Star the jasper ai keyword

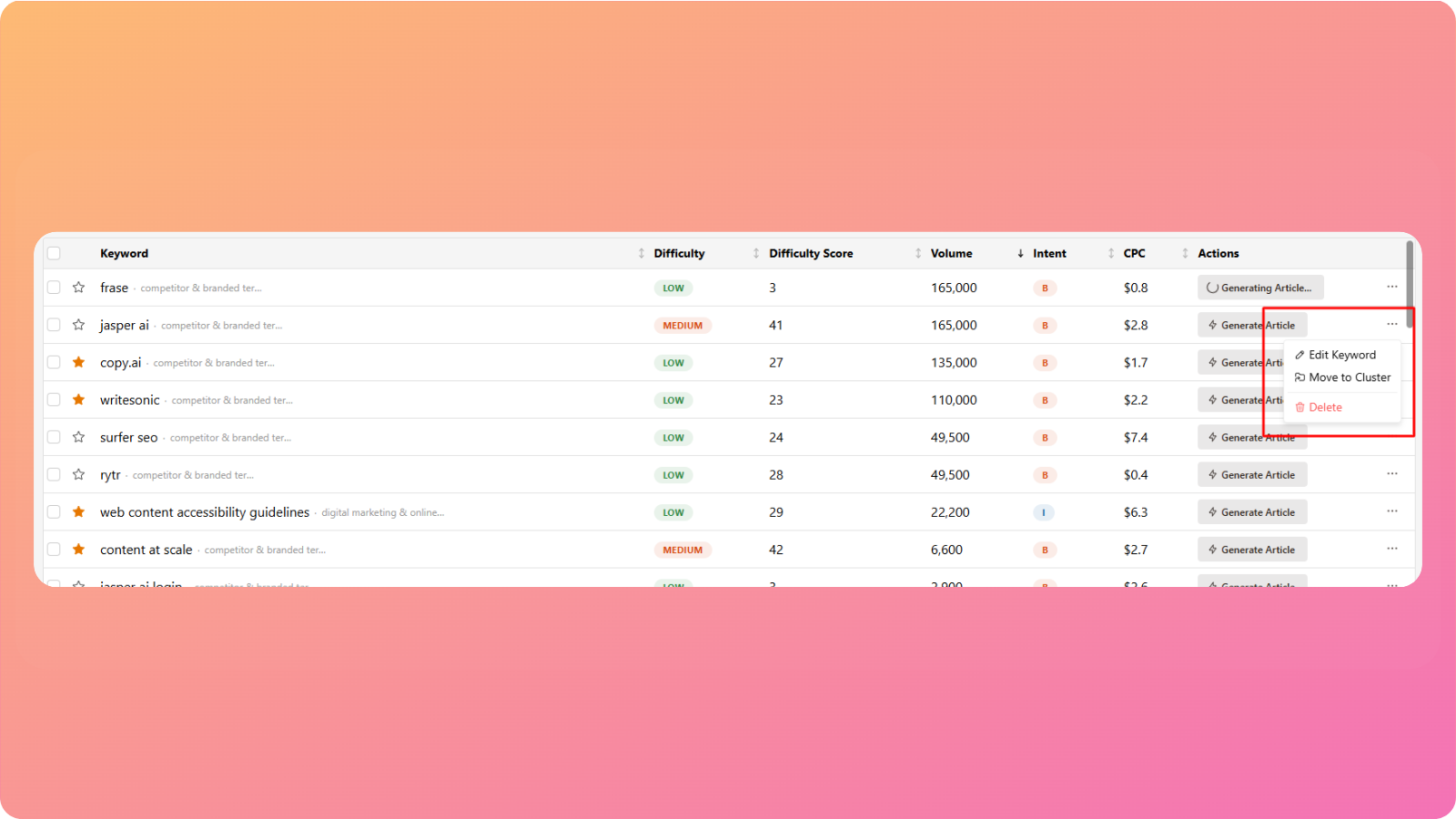pos(79,325)
